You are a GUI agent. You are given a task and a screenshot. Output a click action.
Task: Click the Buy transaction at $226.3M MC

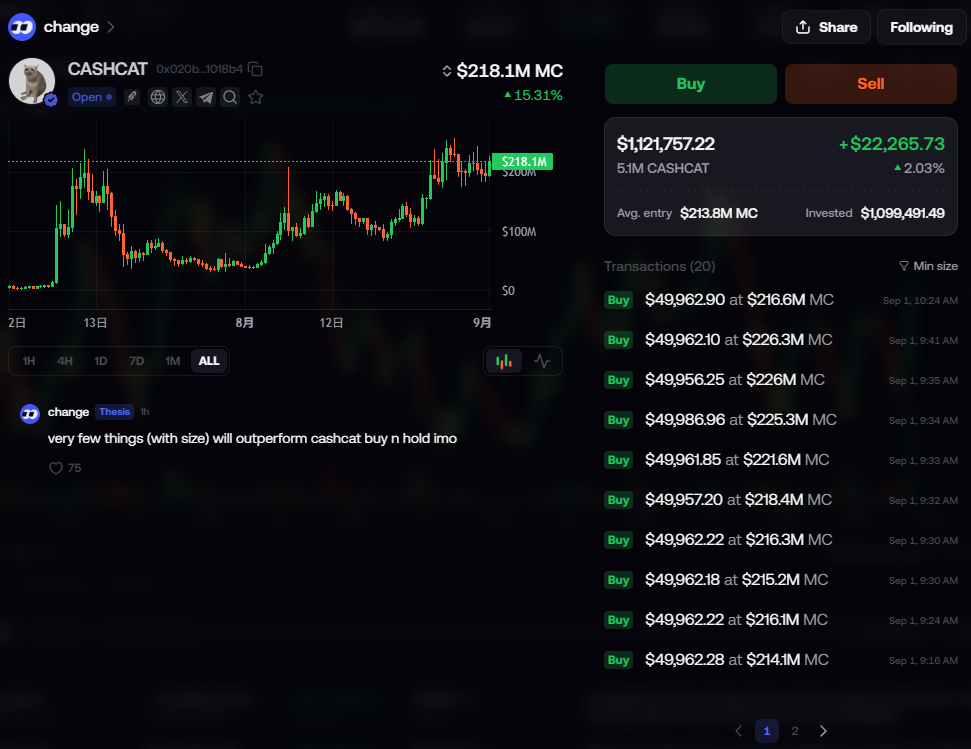coord(781,340)
